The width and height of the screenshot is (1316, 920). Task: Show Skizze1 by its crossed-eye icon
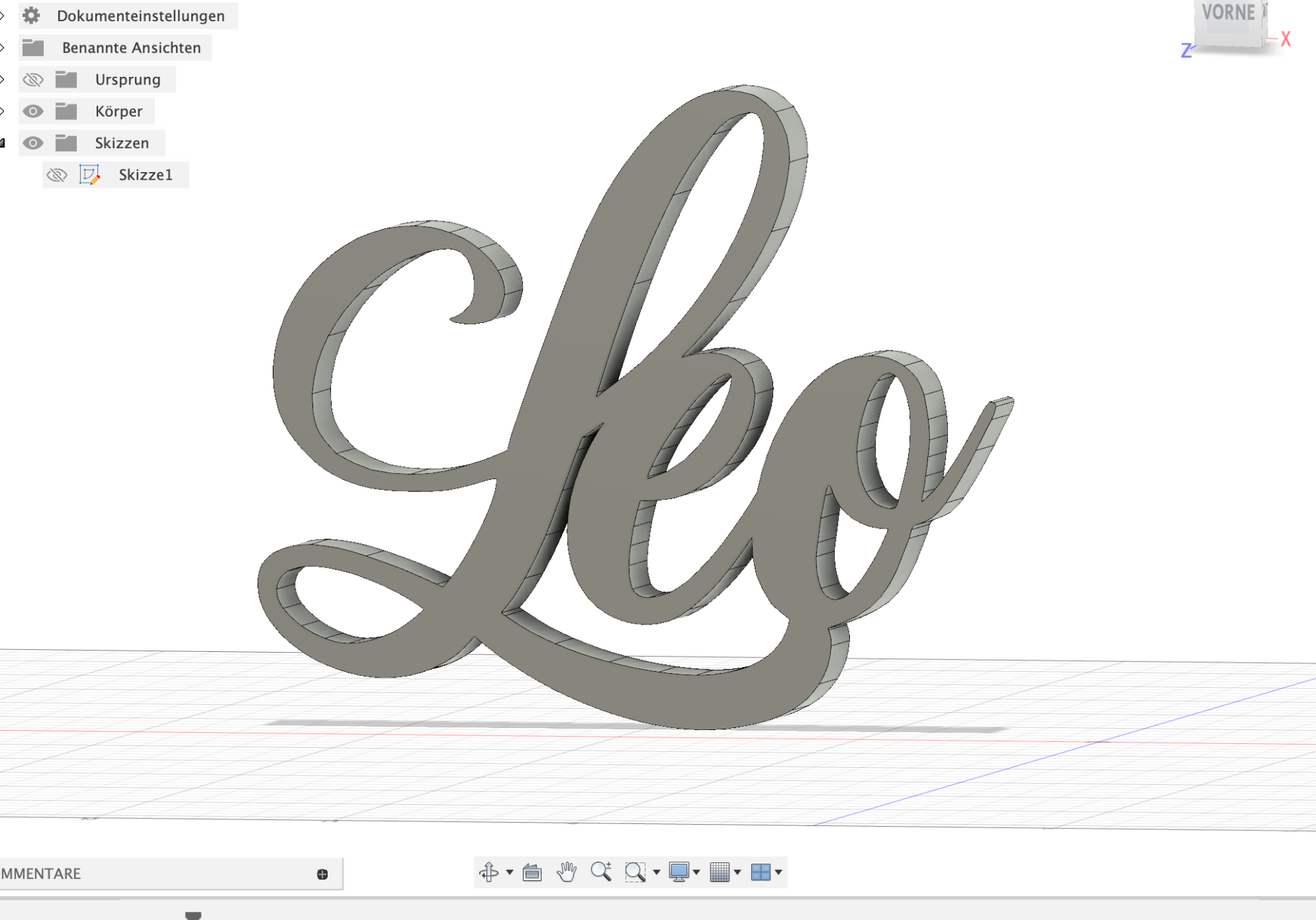[57, 175]
